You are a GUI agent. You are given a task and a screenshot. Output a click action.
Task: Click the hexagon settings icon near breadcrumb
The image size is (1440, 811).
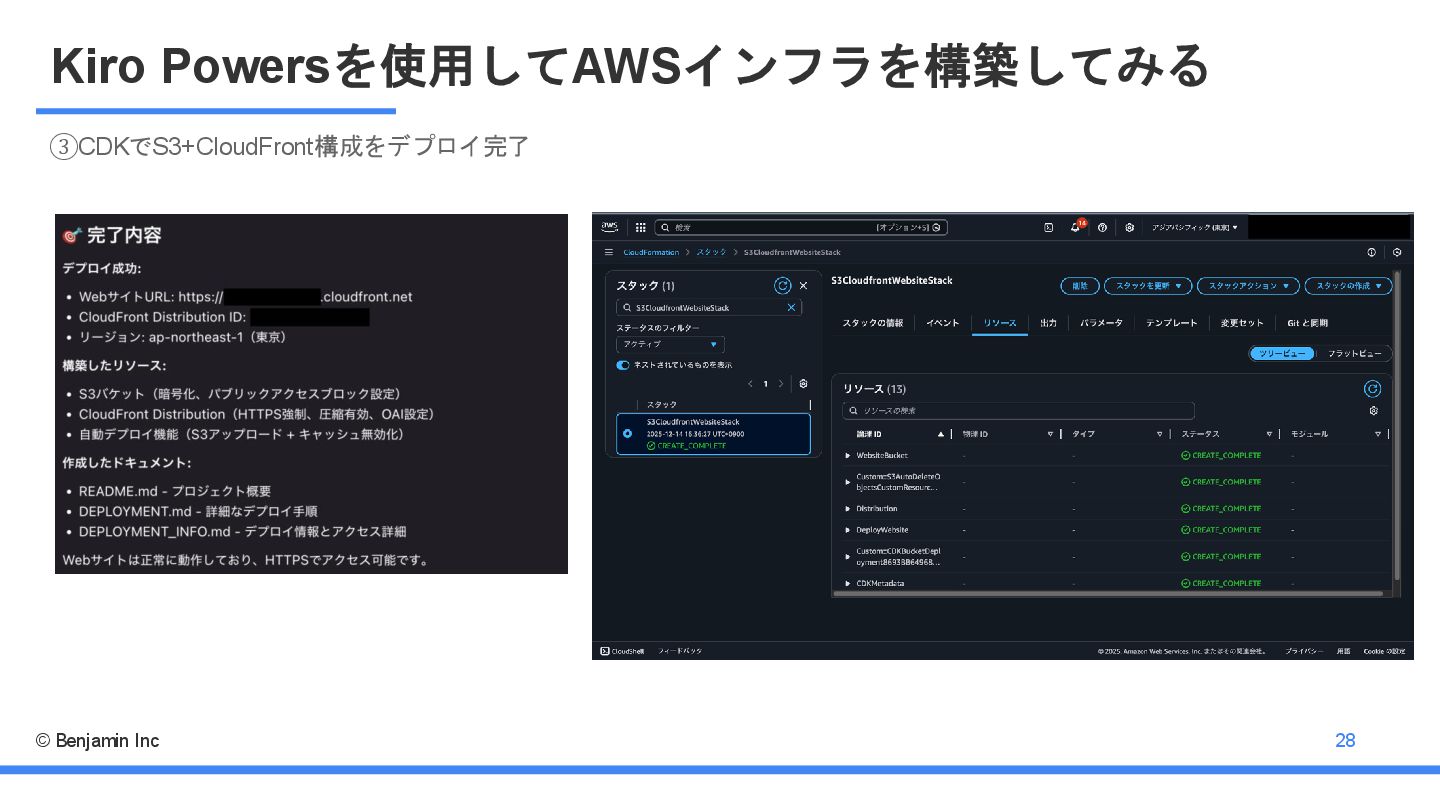click(x=1397, y=252)
